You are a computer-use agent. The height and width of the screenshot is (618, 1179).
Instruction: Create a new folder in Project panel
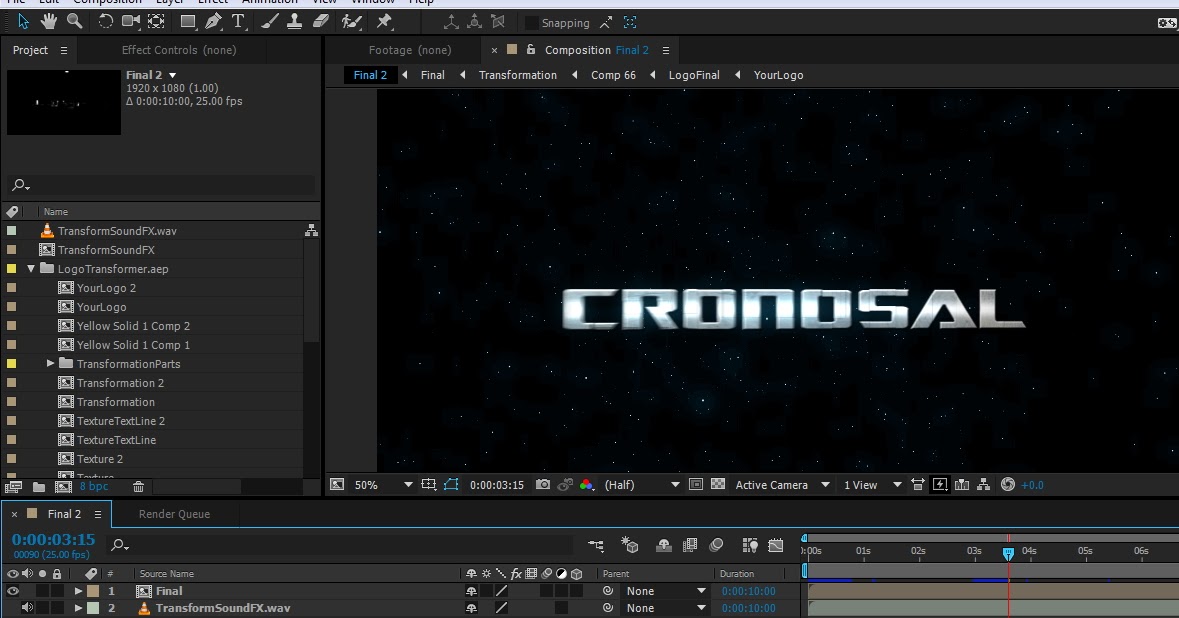click(x=39, y=486)
